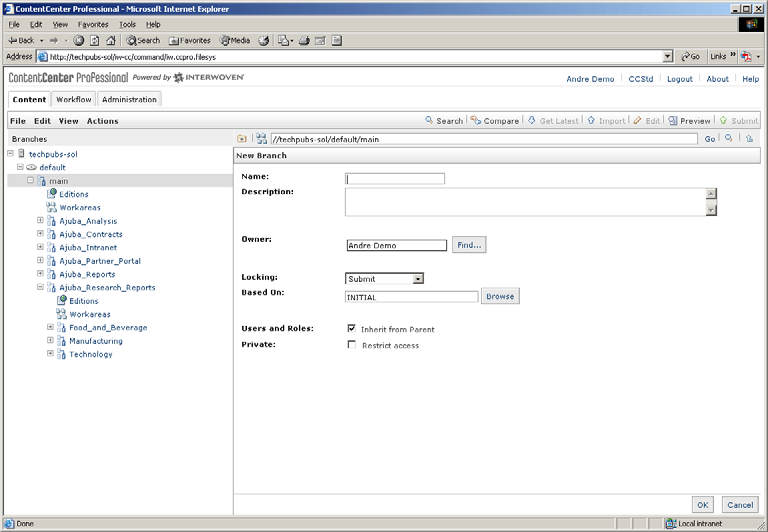Click Technology branch icon
This screenshot has width=768, height=532.
61,354
